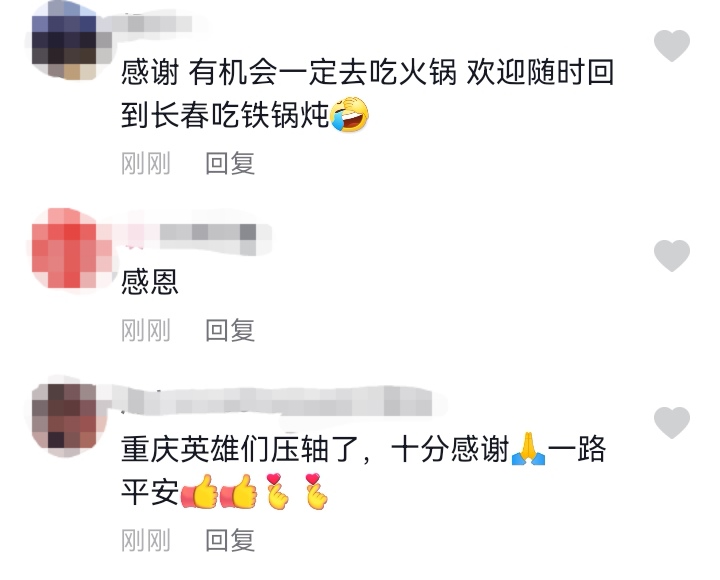720x580 pixels.
Task: Click 刚刚 timestamp under the 感恩 comment
Action: (146, 330)
